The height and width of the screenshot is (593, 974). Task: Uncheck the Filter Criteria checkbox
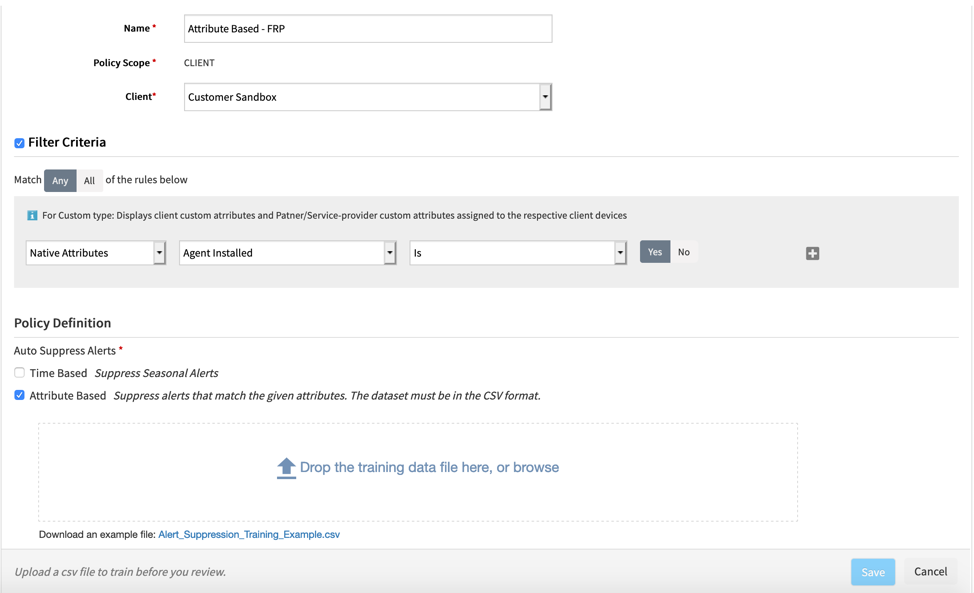click(19, 143)
